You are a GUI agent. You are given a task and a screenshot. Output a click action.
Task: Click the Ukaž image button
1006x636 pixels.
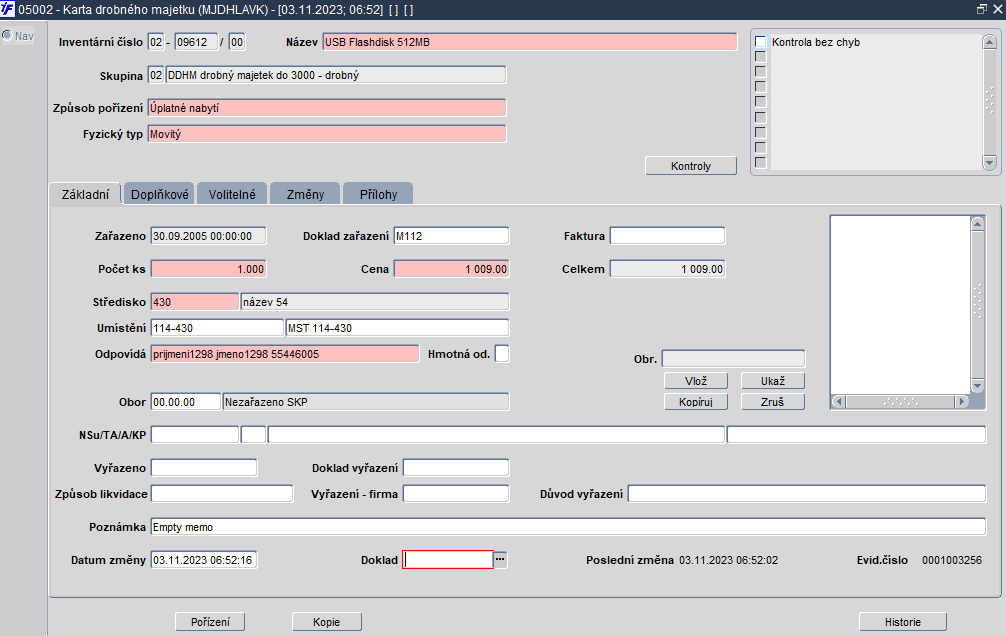pos(773,381)
